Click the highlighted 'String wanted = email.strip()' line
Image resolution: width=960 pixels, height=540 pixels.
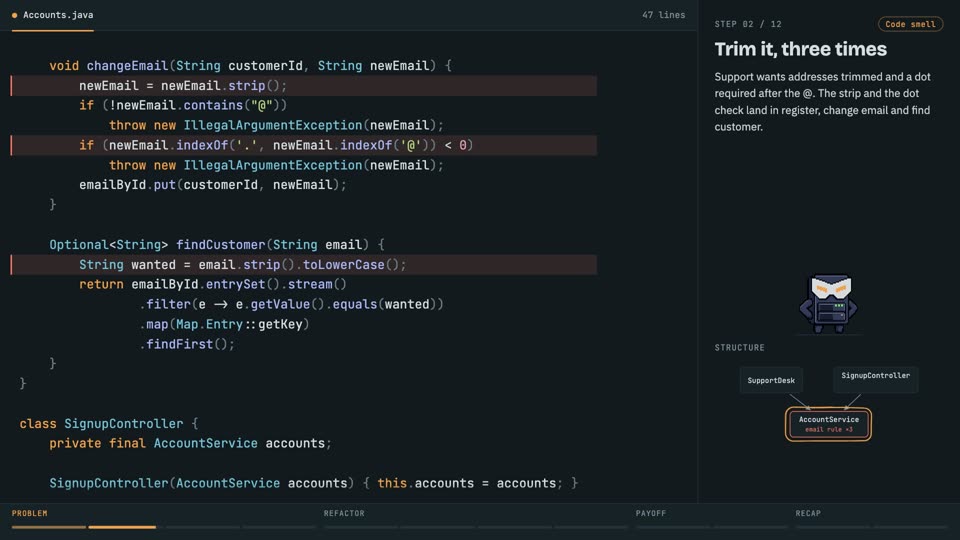click(x=304, y=264)
